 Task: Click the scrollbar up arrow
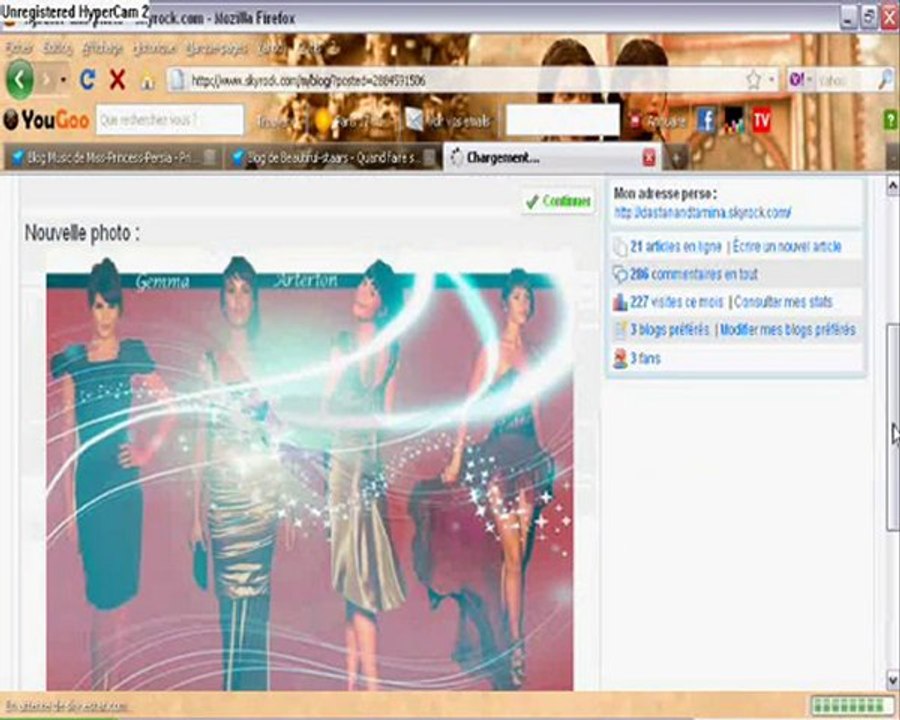[893, 186]
